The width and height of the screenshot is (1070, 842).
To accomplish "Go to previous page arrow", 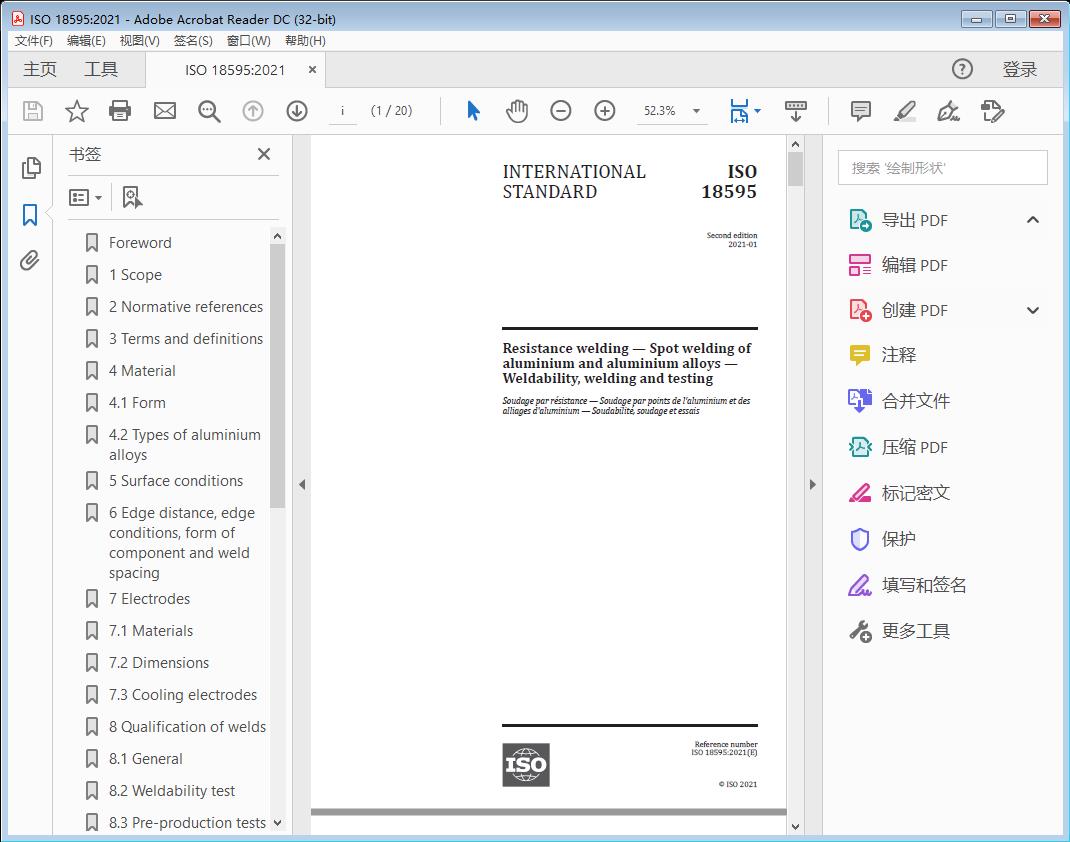I will 253,111.
